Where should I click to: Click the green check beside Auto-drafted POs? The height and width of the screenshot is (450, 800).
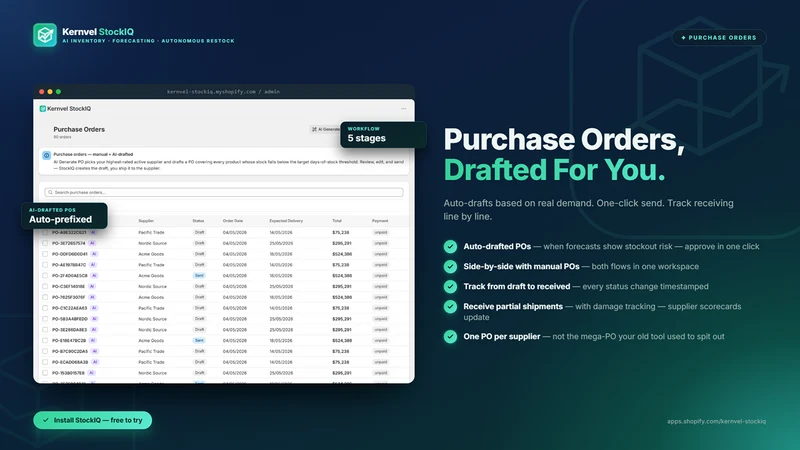coord(450,246)
